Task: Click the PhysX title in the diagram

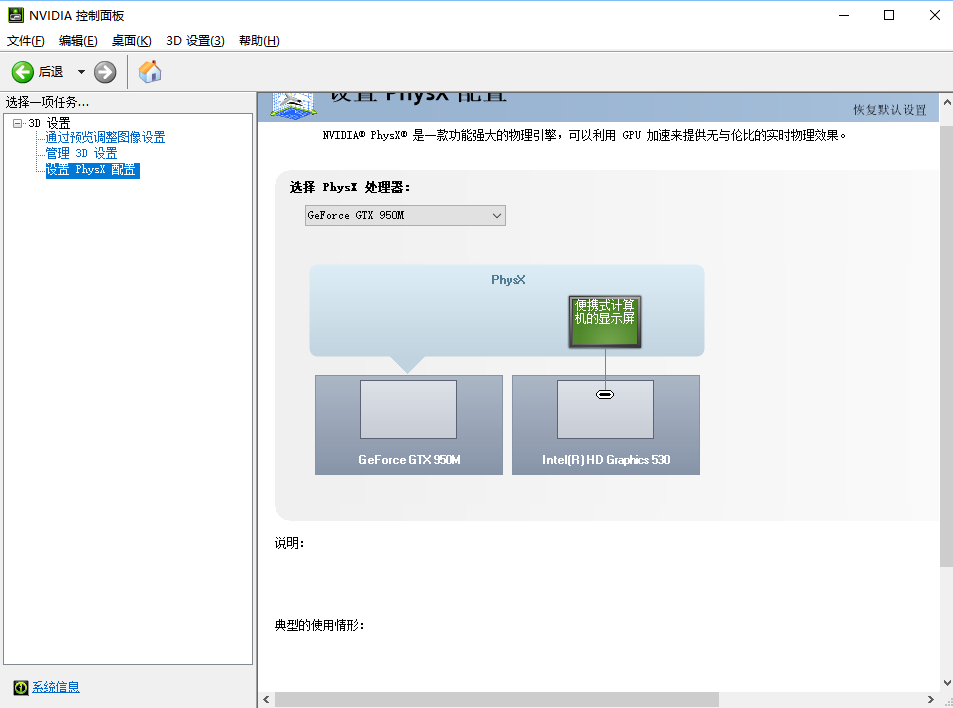Action: pos(508,280)
